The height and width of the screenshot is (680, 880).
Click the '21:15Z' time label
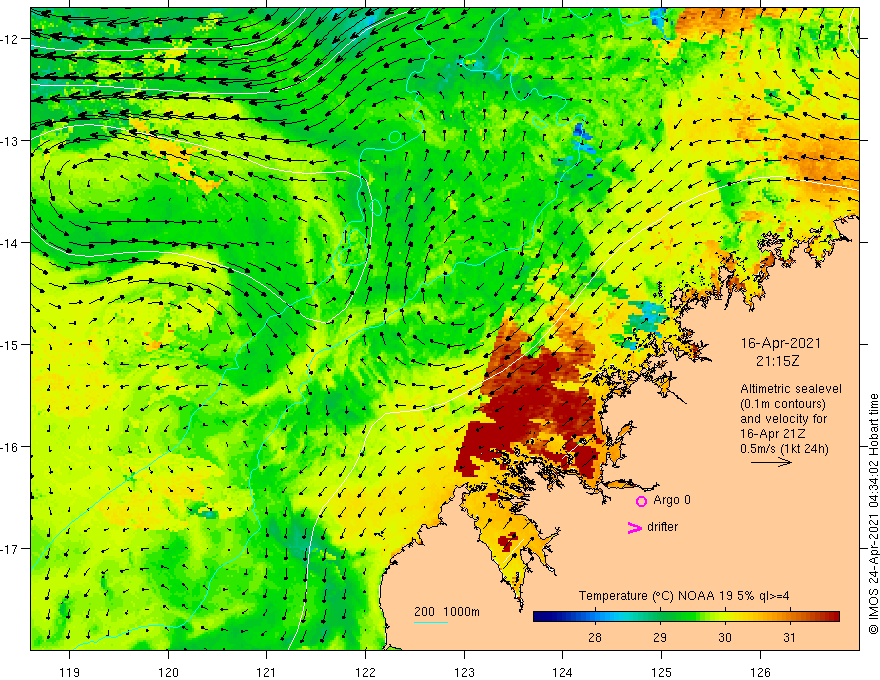point(777,361)
